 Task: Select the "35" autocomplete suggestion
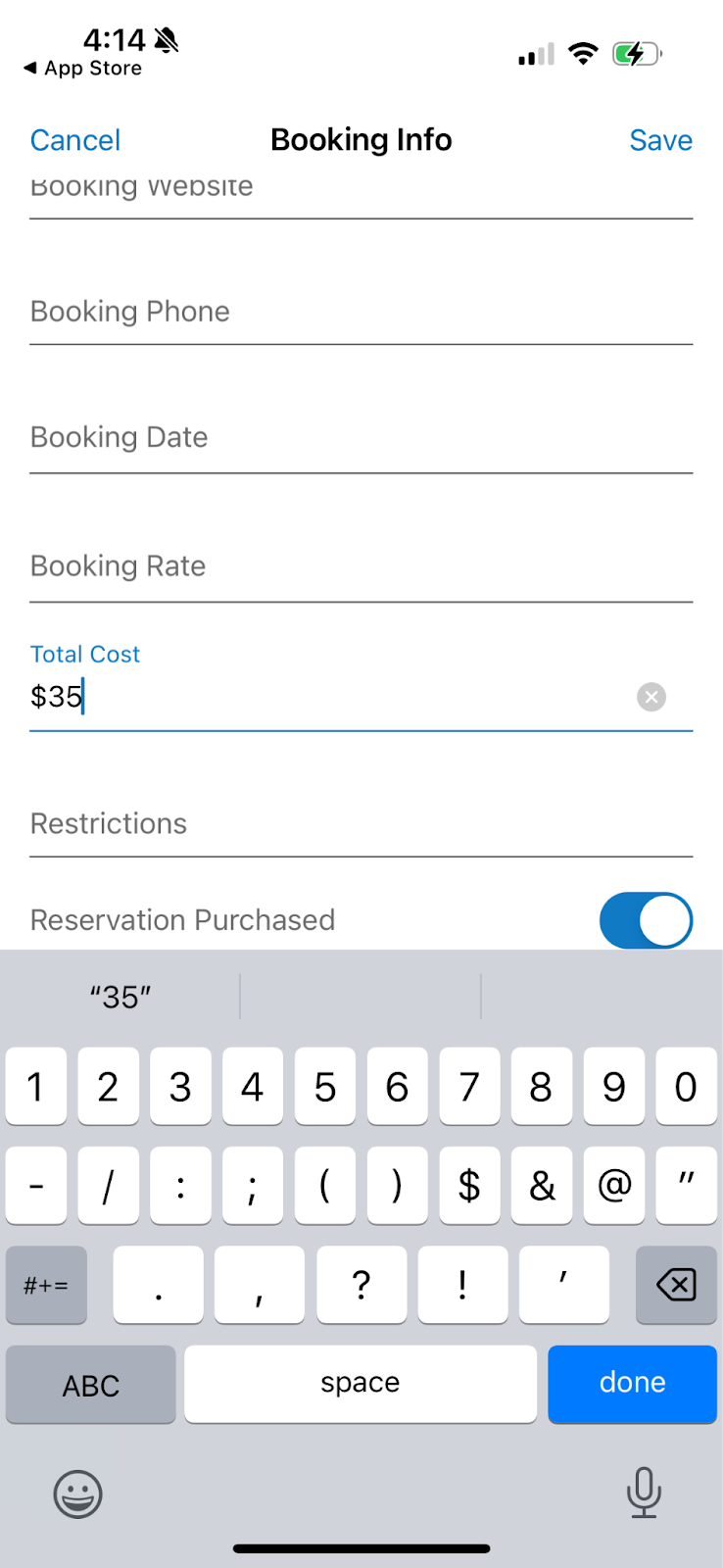(x=120, y=997)
